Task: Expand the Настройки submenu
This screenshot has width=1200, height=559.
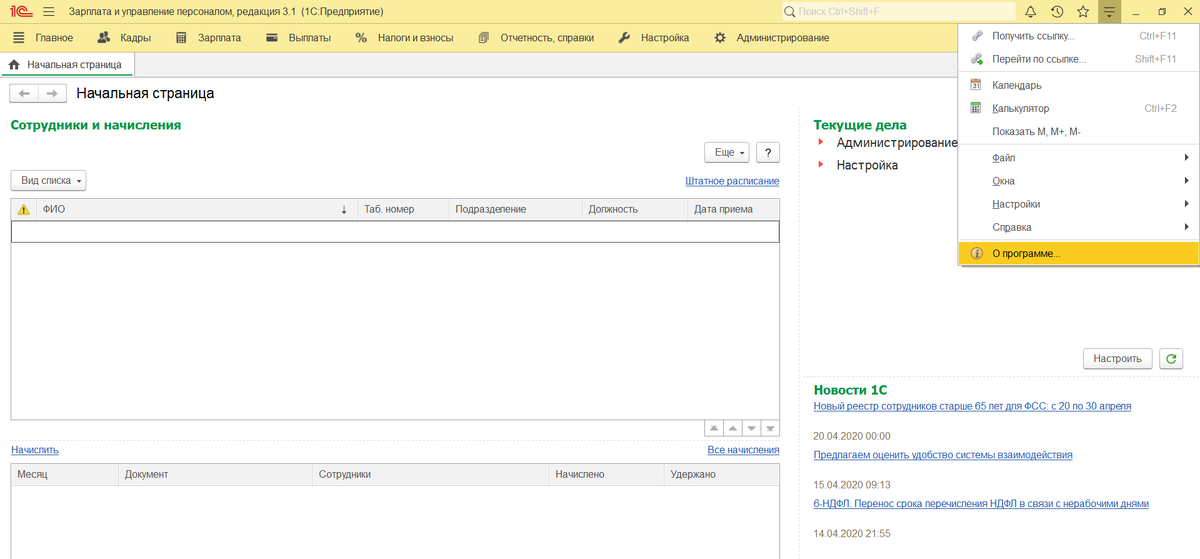Action: point(1078,204)
